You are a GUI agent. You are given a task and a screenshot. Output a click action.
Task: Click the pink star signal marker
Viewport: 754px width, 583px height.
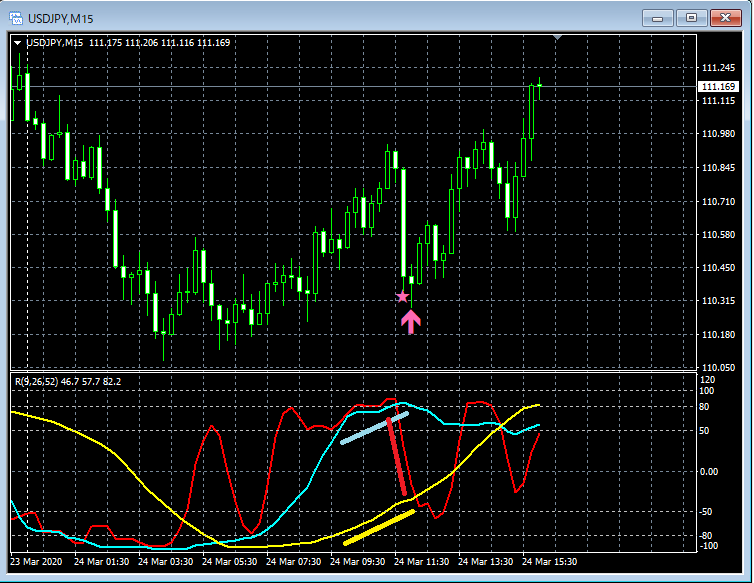tap(402, 296)
